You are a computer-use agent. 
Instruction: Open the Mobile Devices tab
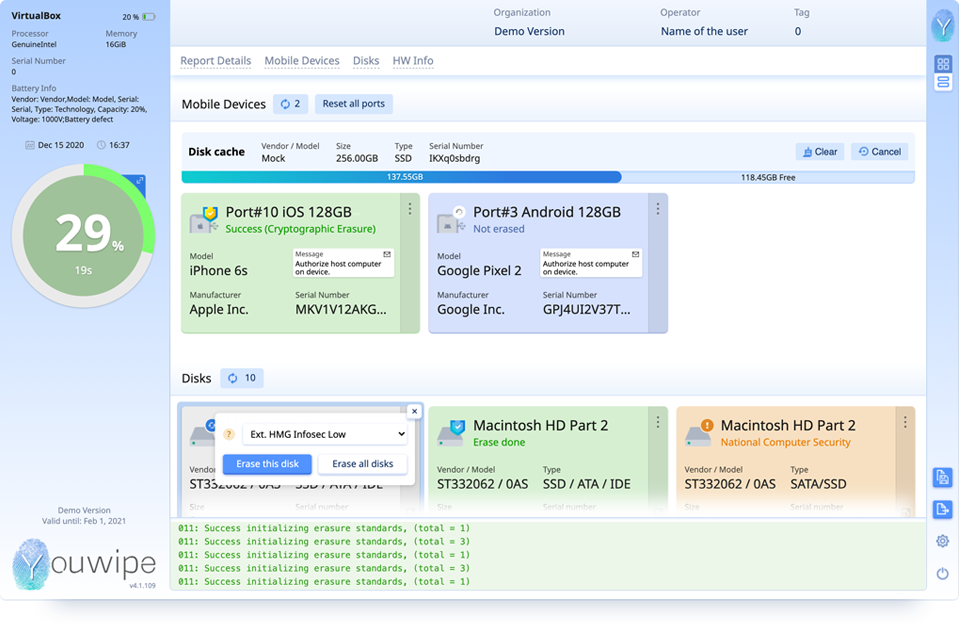(x=302, y=61)
